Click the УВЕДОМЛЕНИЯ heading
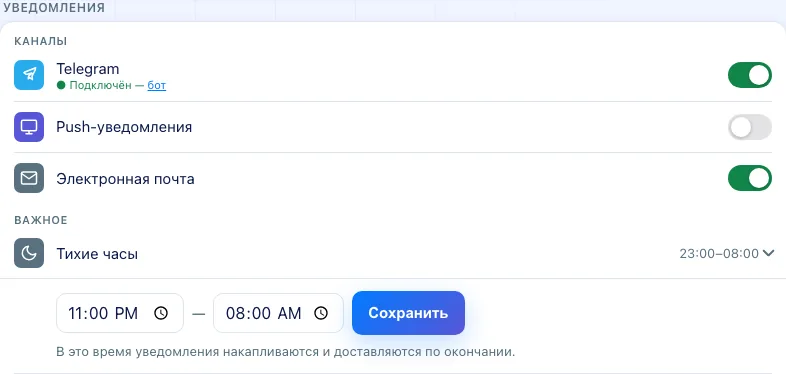786x374 pixels. click(54, 8)
